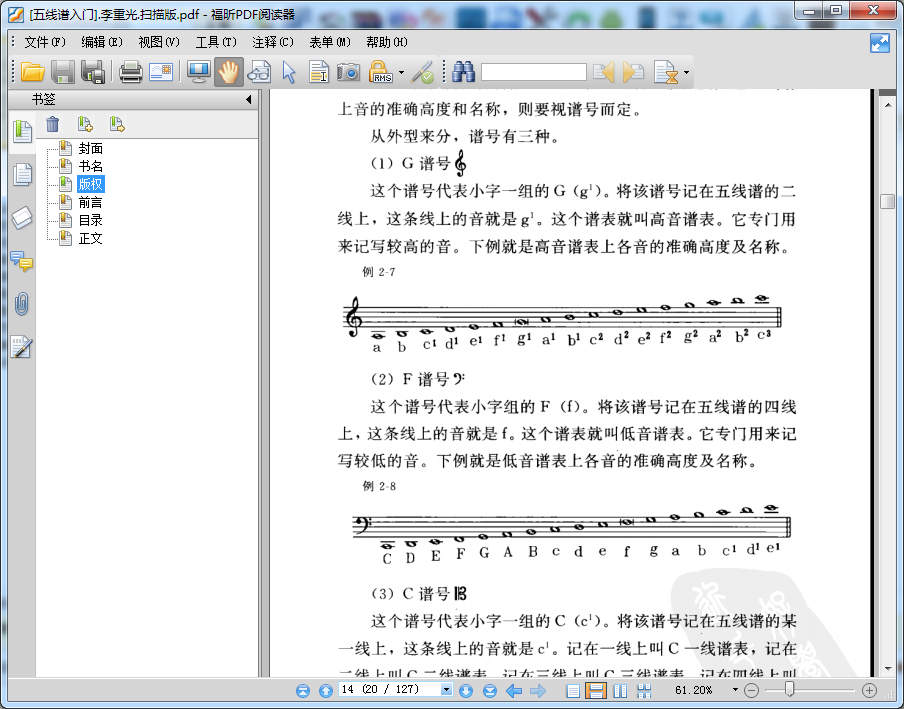Zoom in with plus button

869,690
